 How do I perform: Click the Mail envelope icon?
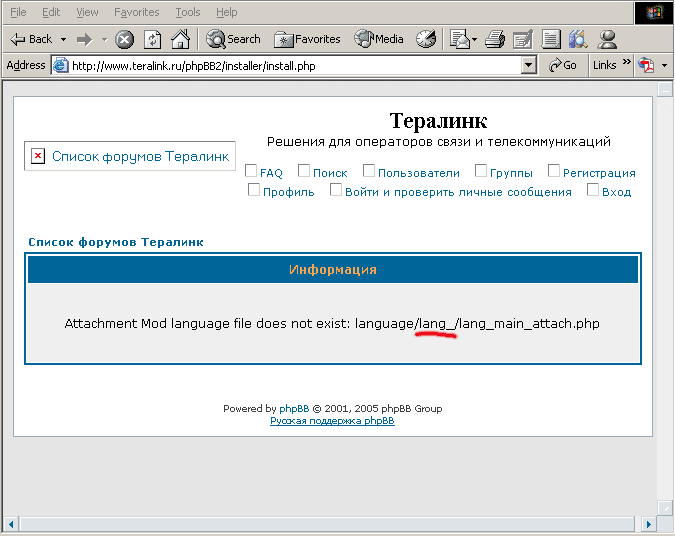pos(460,39)
